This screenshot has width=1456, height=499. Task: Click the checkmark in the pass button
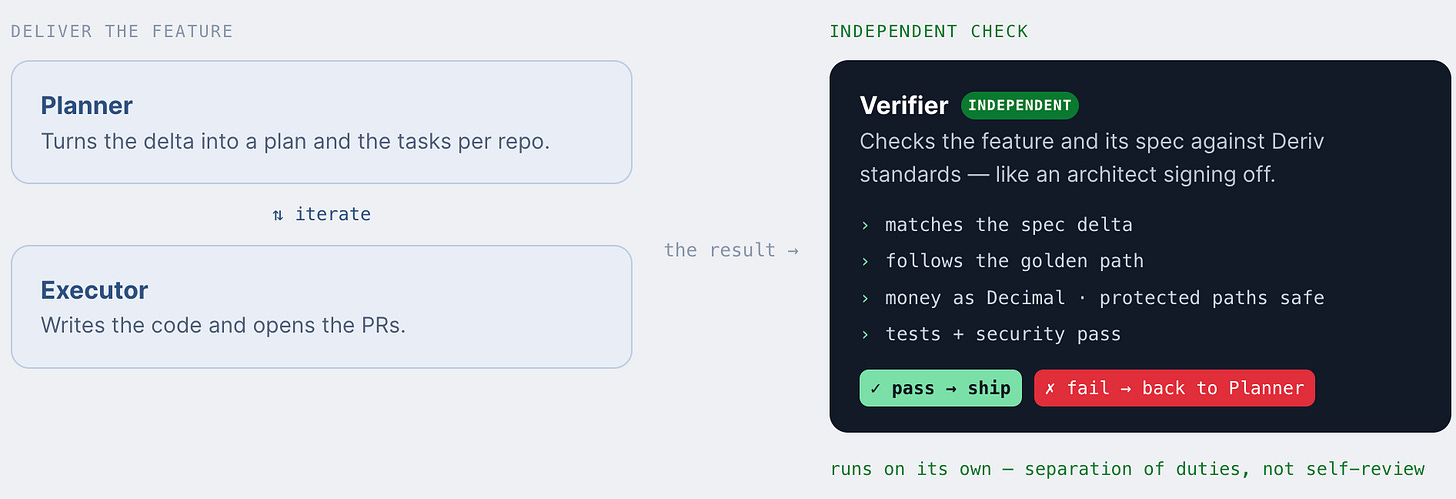(x=876, y=388)
